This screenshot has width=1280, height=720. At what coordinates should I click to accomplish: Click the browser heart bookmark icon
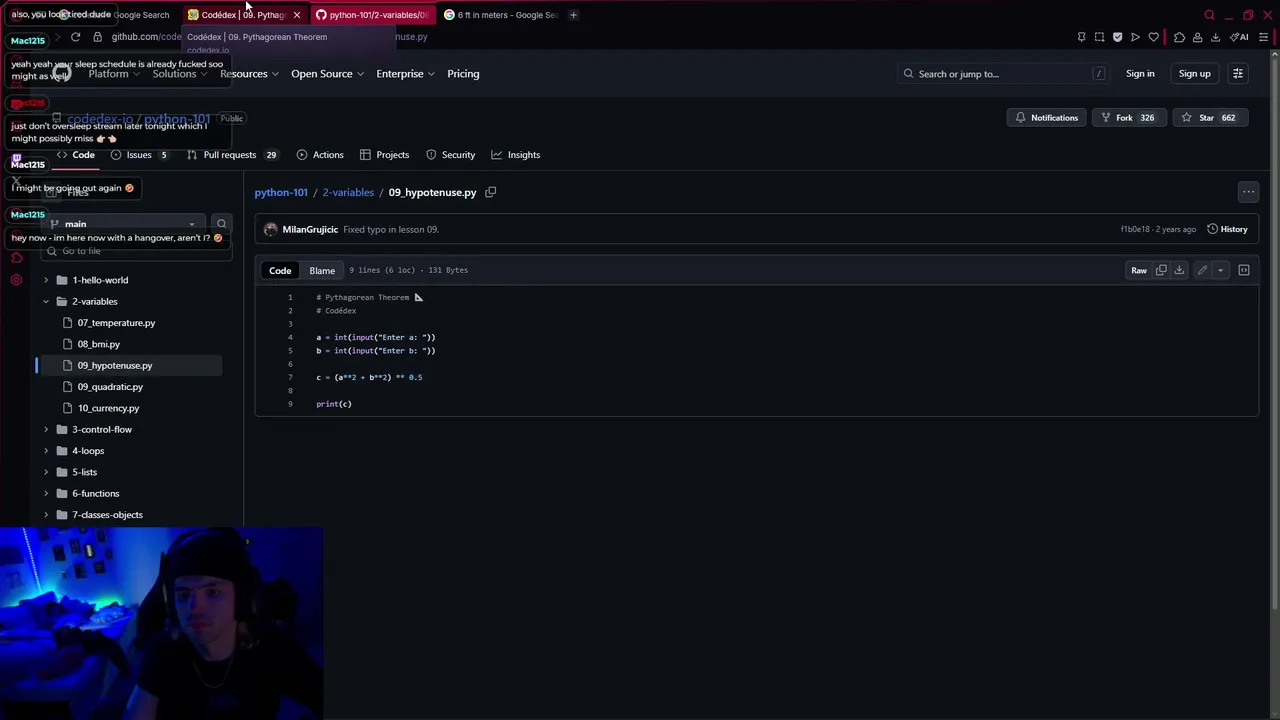click(x=1153, y=37)
